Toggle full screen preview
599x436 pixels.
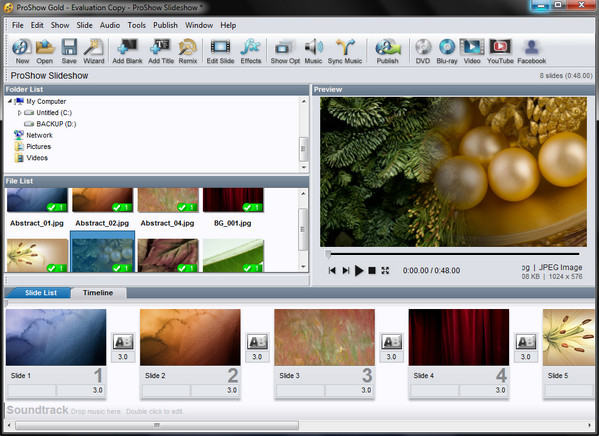[385, 271]
